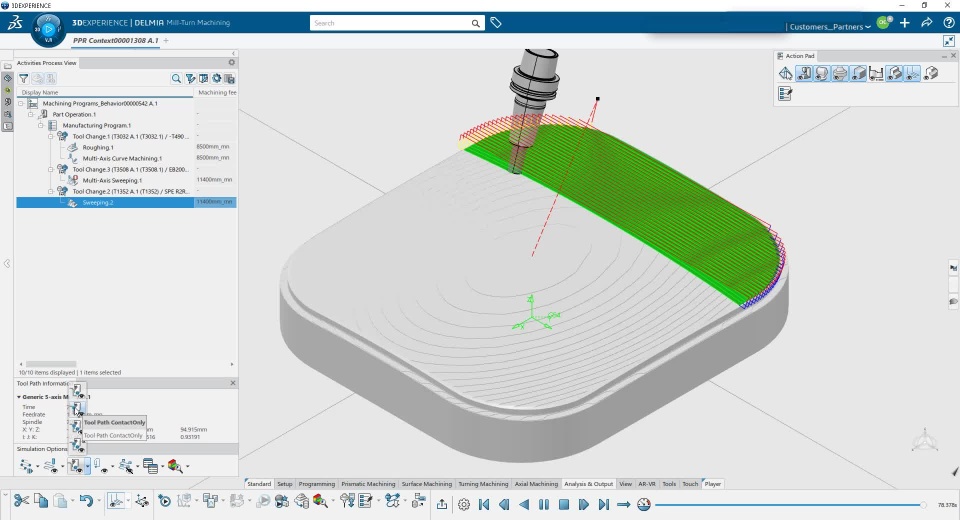This screenshot has height=520, width=960.
Task: Click the Action Pad list icon in second row
Action: tap(785, 94)
